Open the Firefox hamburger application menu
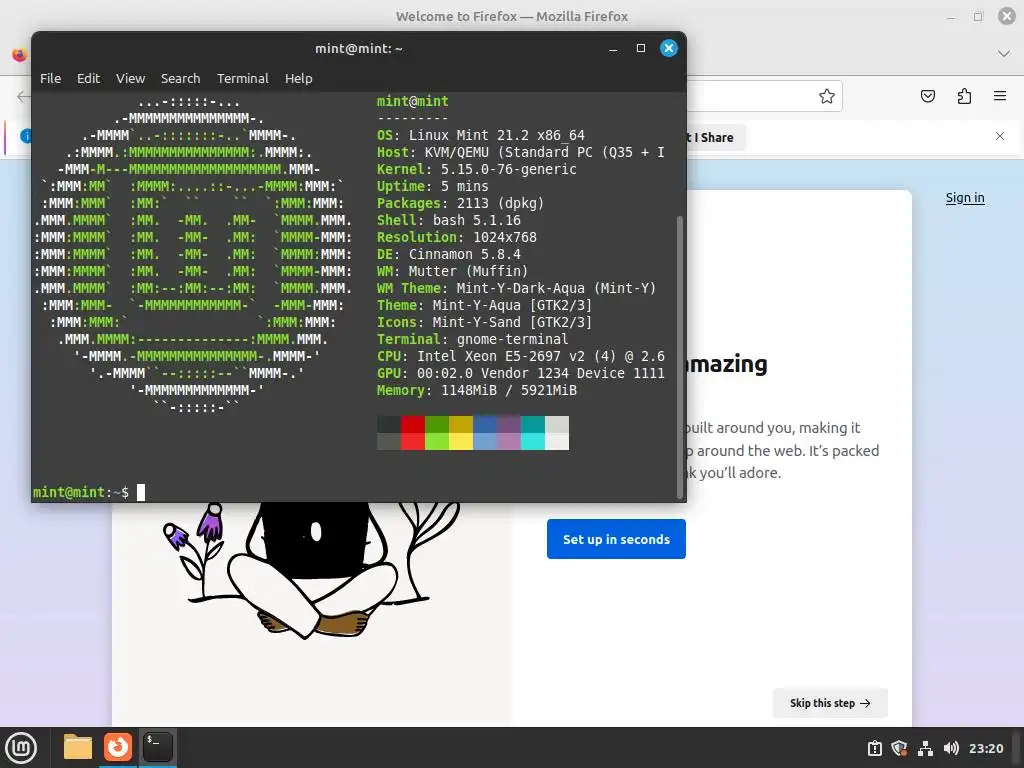The width and height of the screenshot is (1024, 768). coord(1000,96)
